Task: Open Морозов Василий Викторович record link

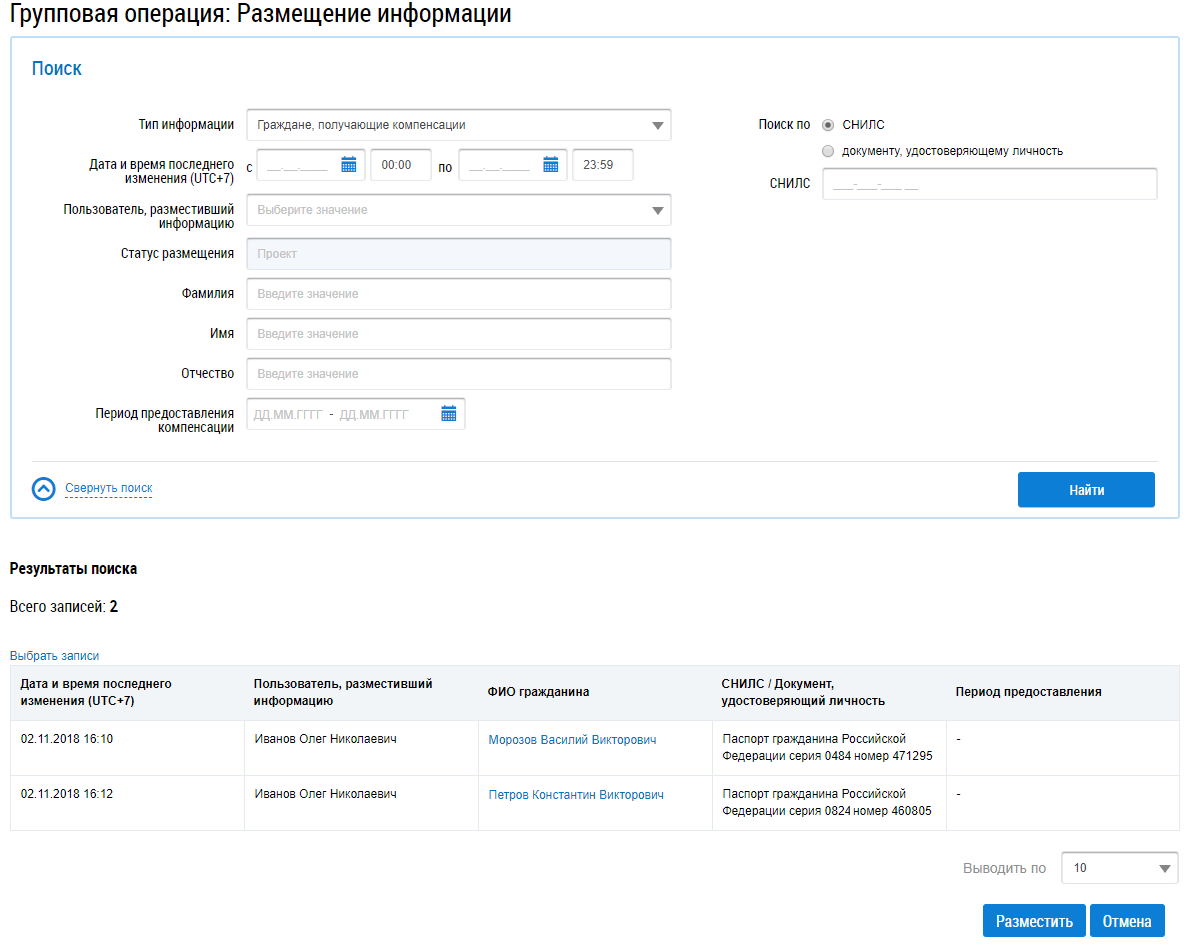Action: [x=572, y=740]
